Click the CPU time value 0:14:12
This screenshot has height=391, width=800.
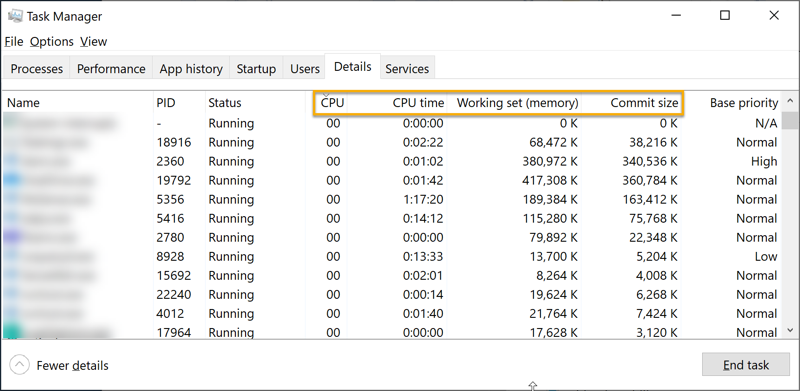[x=423, y=218]
